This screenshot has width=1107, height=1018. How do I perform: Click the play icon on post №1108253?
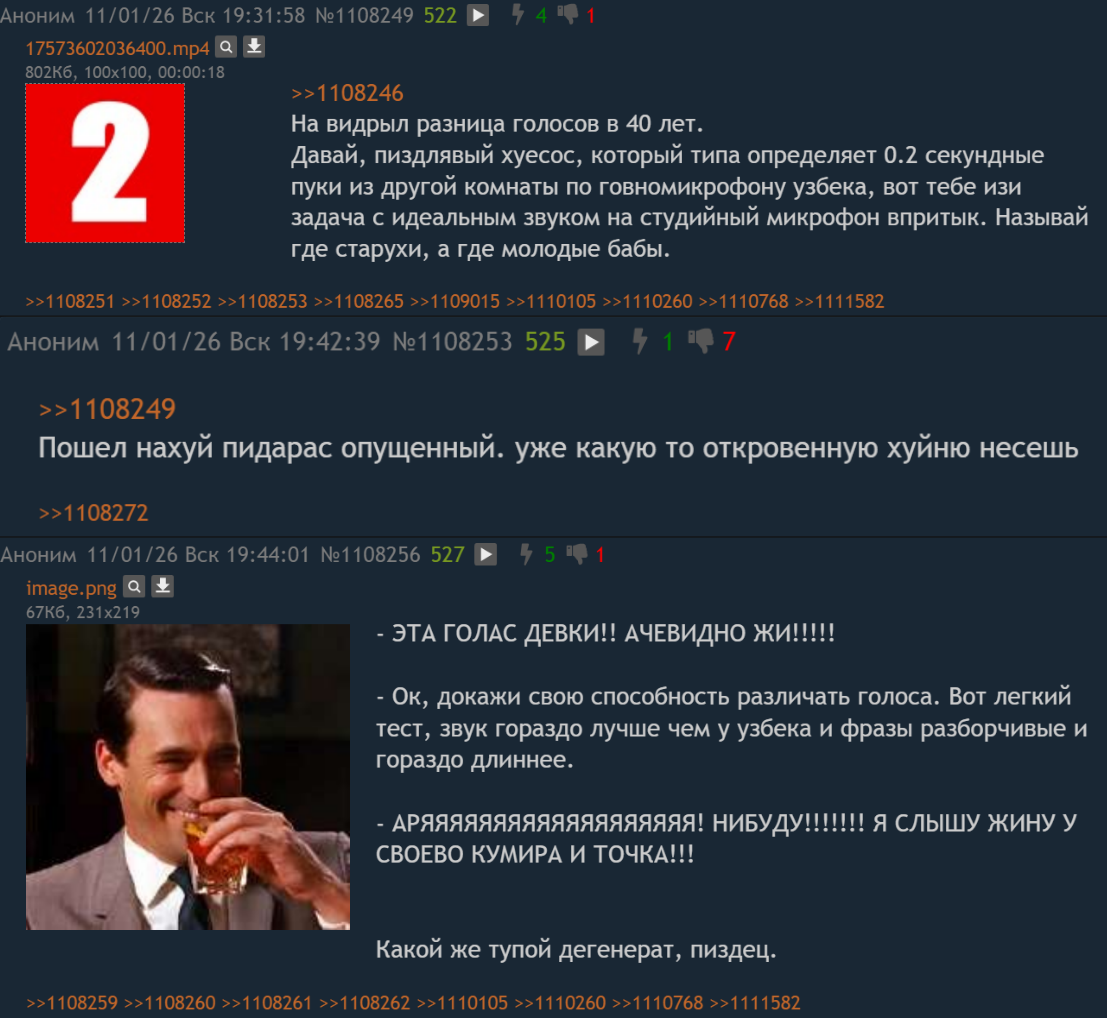591,342
